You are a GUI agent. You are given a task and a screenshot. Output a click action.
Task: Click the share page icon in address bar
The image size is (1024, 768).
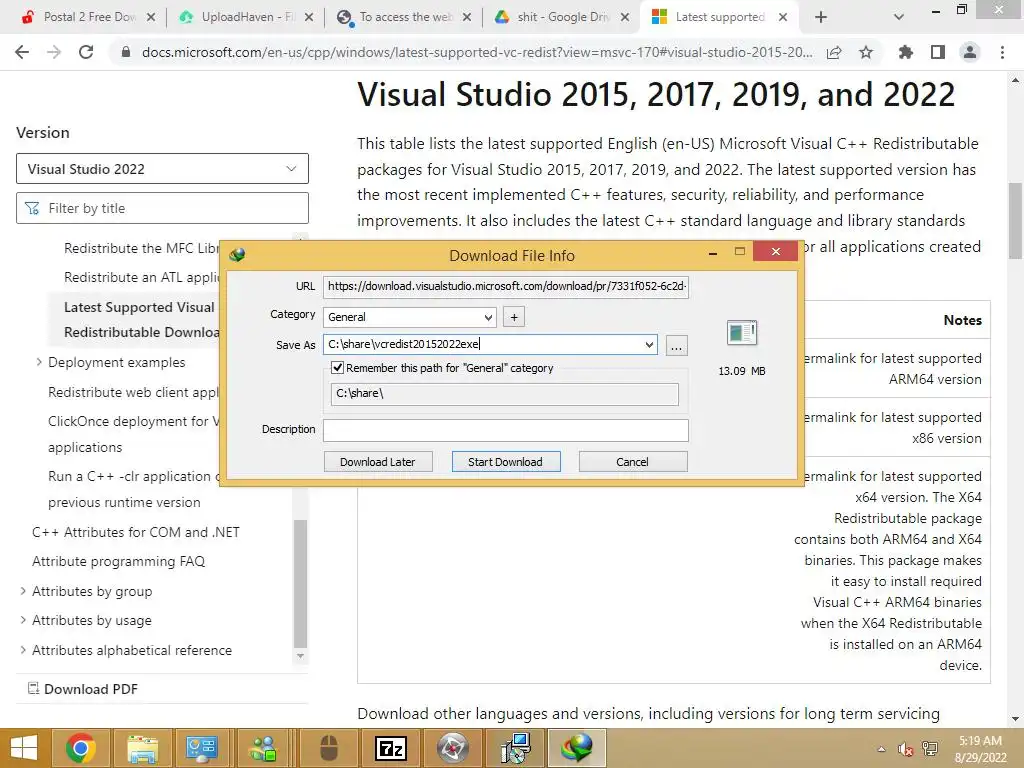click(834, 52)
